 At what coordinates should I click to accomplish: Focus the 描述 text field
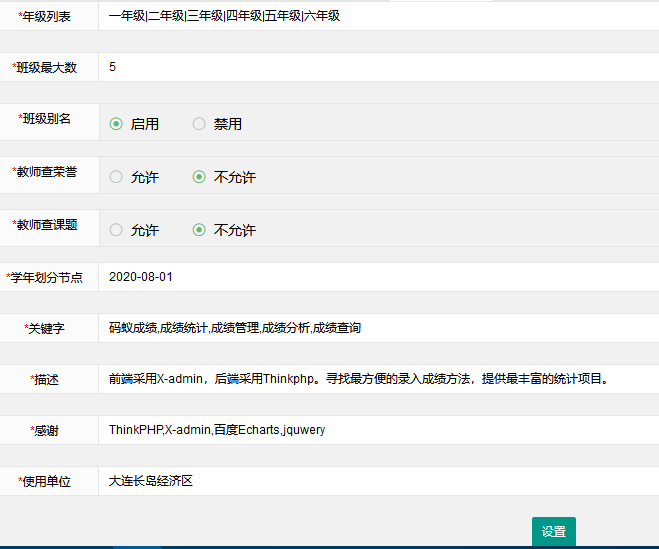pyautogui.click(x=378, y=379)
